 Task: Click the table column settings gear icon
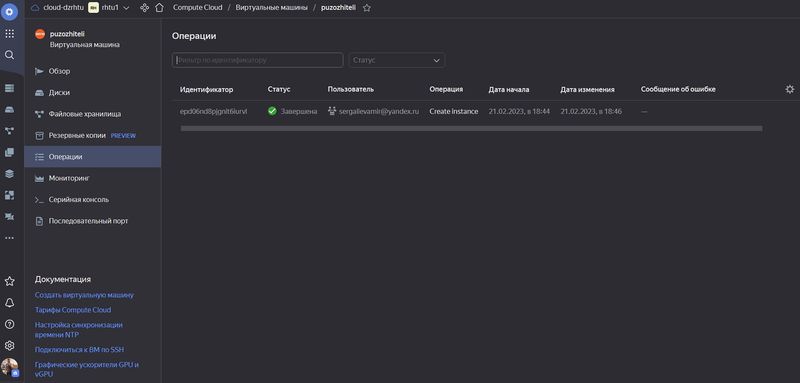[x=790, y=89]
